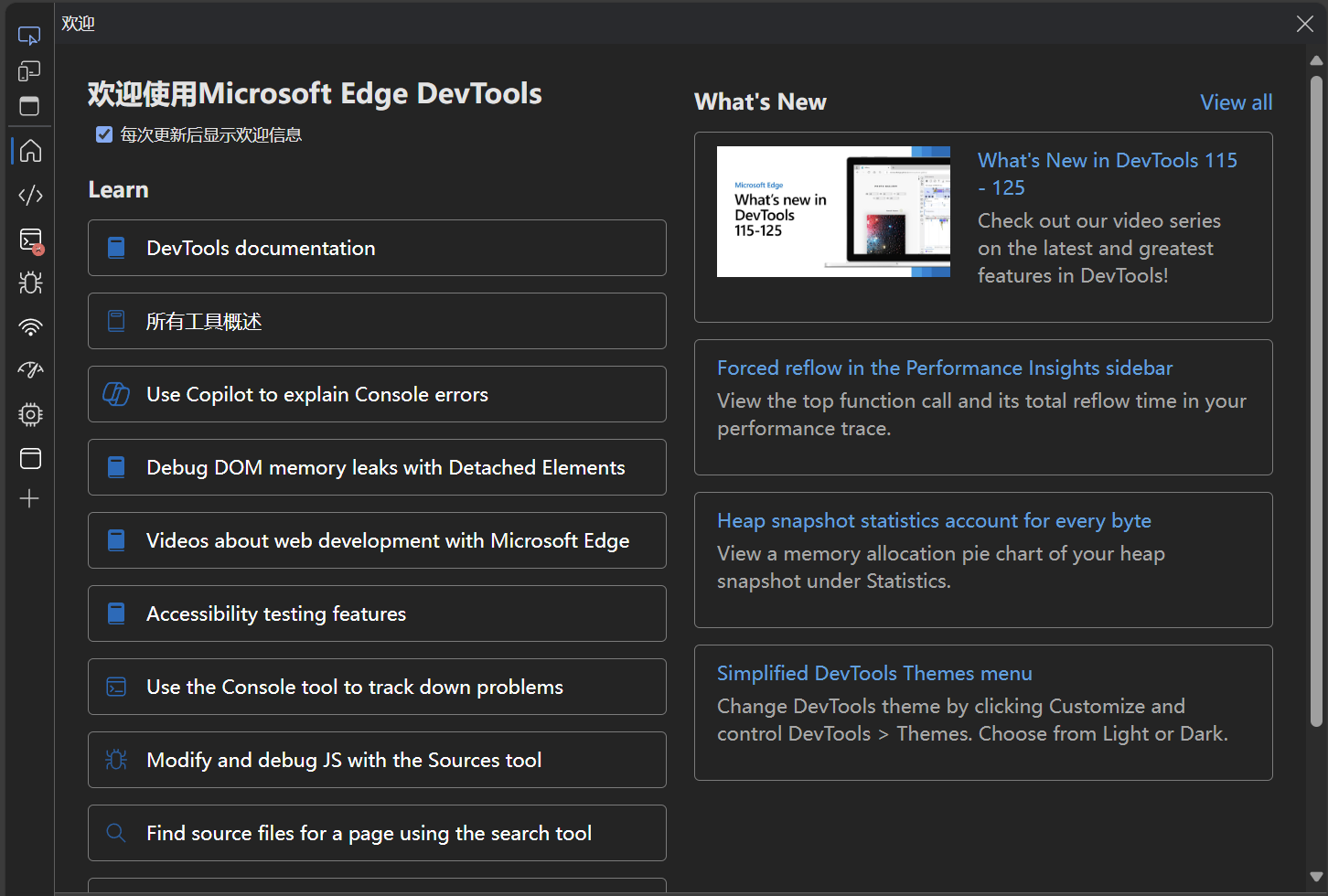Toggle device emulation icon
Screen dimensions: 1328x896
click(x=29, y=71)
